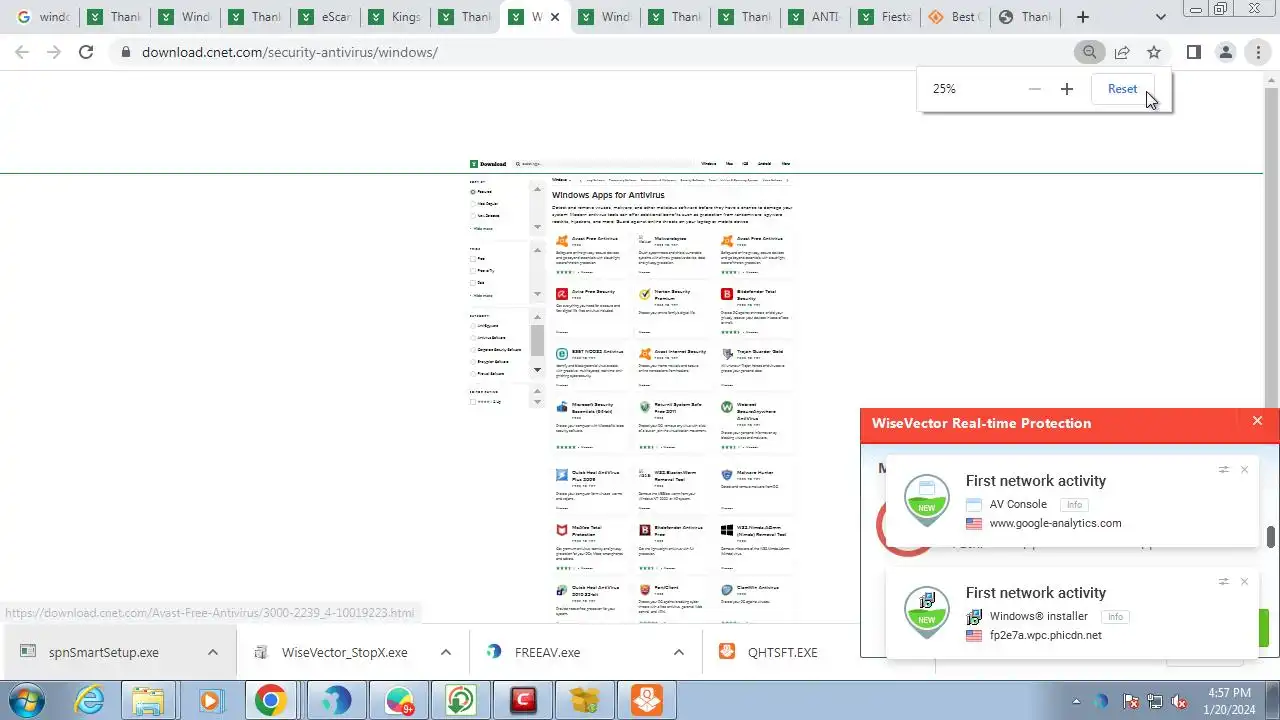The height and width of the screenshot is (720, 1280).
Task: Collapse the sort options via Hide more
Action: coord(483,228)
